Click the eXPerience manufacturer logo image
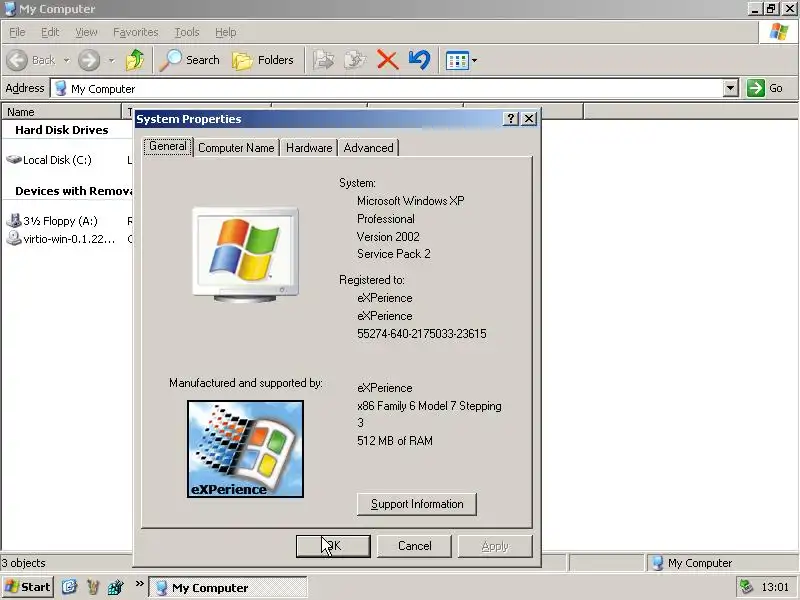 pos(245,449)
